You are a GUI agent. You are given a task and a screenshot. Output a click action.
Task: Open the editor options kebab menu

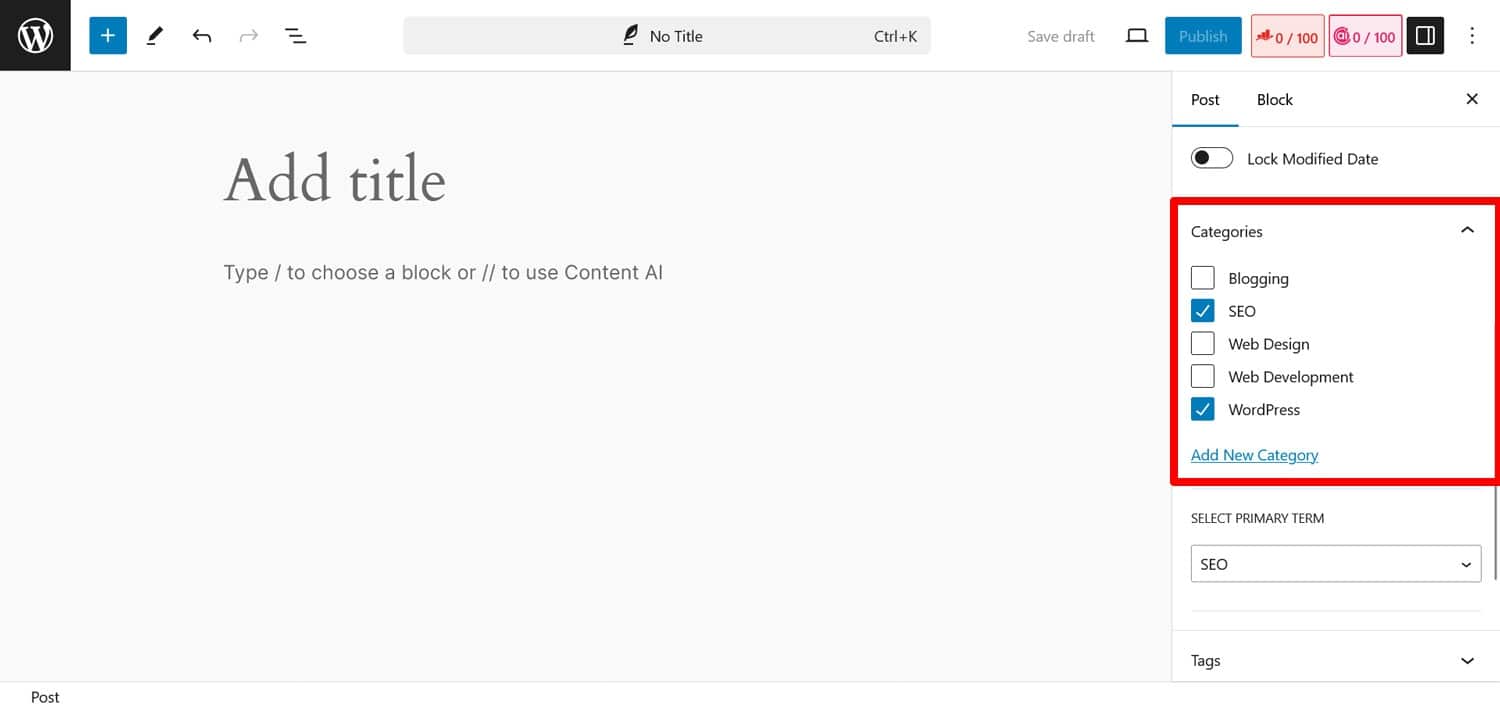tap(1472, 35)
